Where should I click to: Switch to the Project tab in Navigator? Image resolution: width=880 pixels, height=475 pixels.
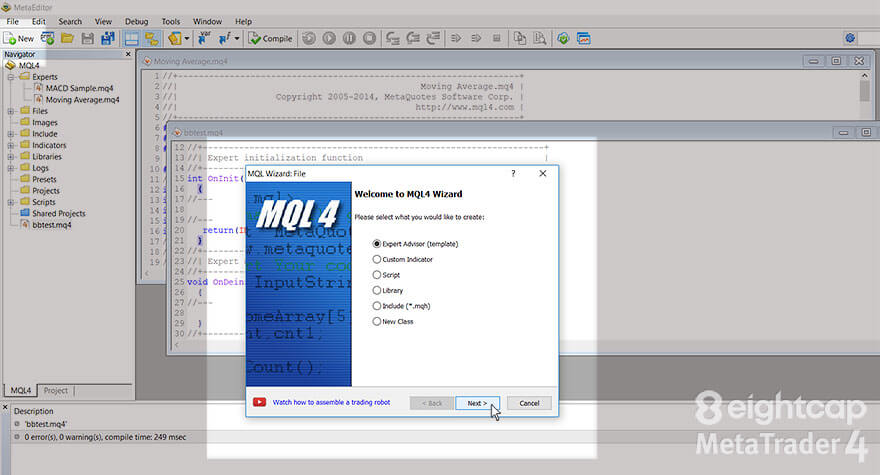point(56,390)
